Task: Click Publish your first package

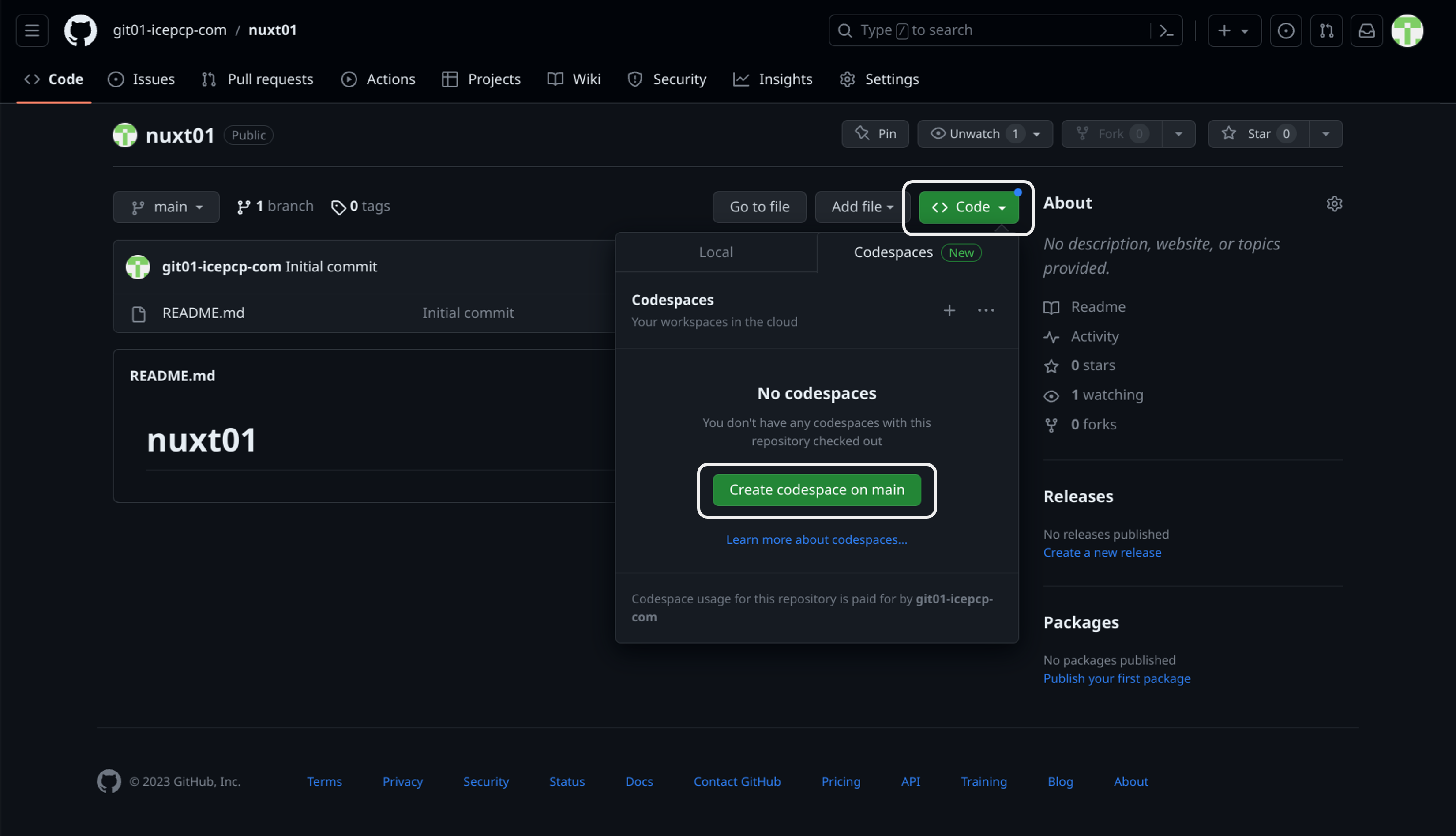Action: tap(1117, 678)
